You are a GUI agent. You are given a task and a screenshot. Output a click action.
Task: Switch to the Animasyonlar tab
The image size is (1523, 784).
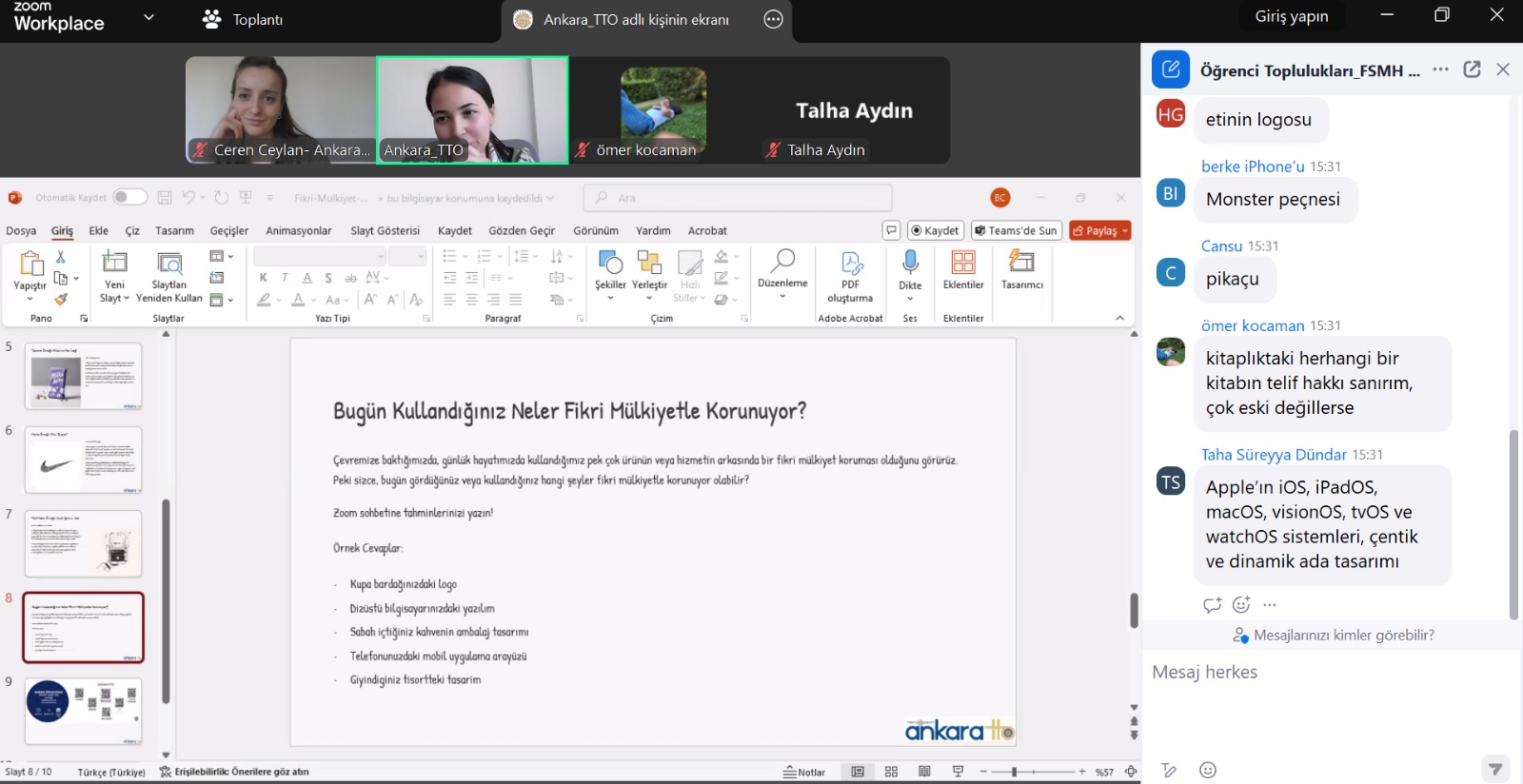point(299,230)
